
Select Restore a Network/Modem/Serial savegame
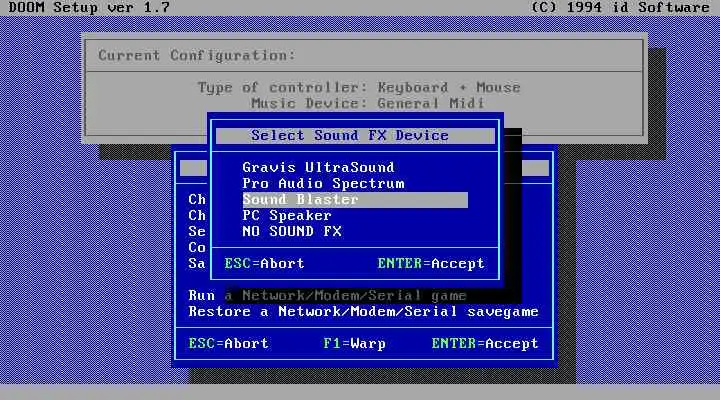pos(363,312)
